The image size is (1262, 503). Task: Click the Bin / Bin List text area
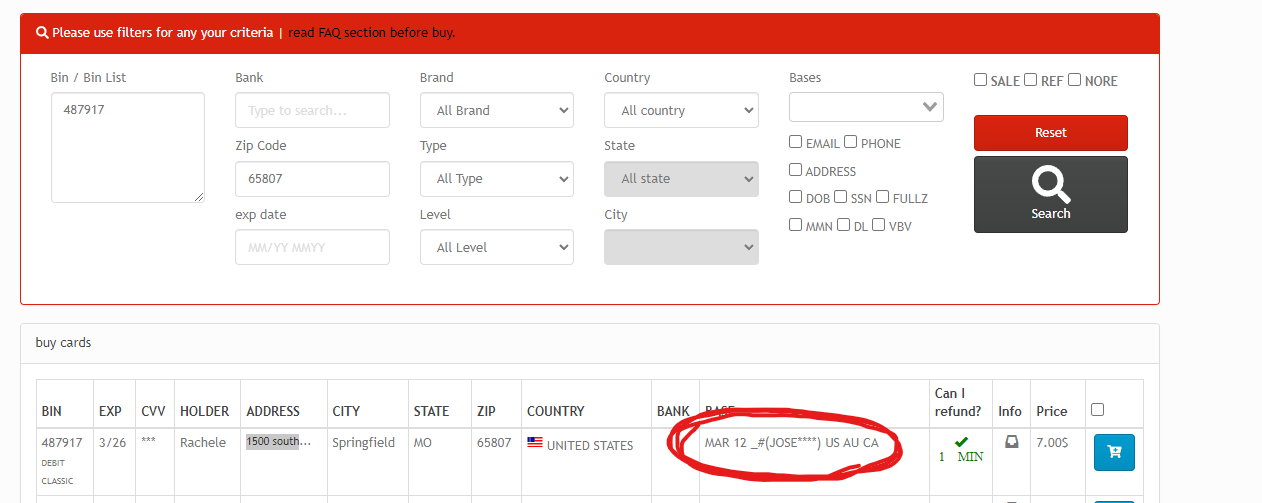coord(128,147)
